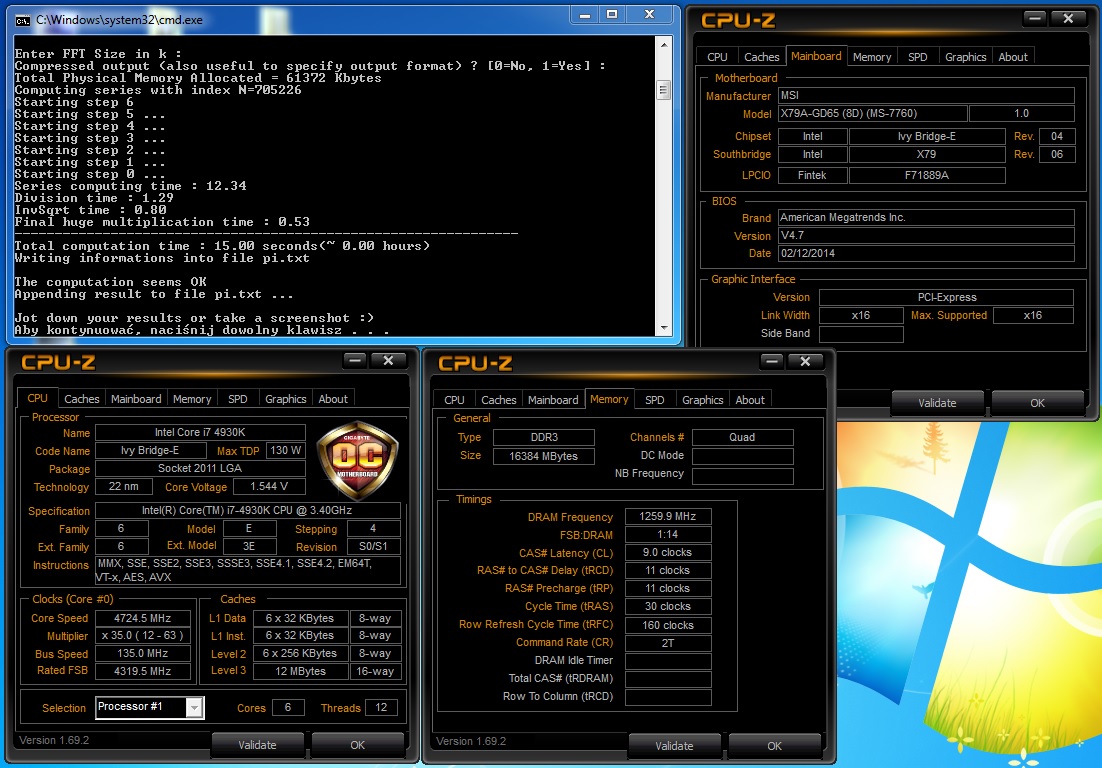Image resolution: width=1102 pixels, height=768 pixels.
Task: Open Caches tab in CPU window
Action: [82, 399]
